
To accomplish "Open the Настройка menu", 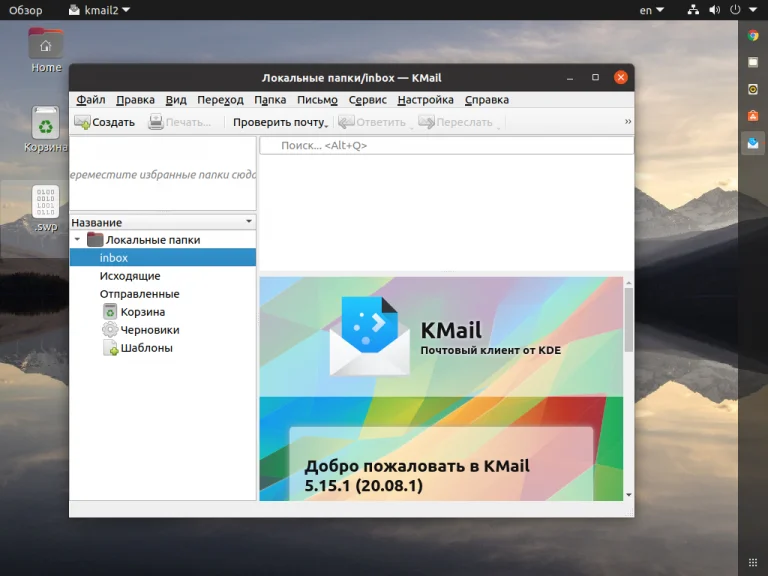I will pos(425,100).
